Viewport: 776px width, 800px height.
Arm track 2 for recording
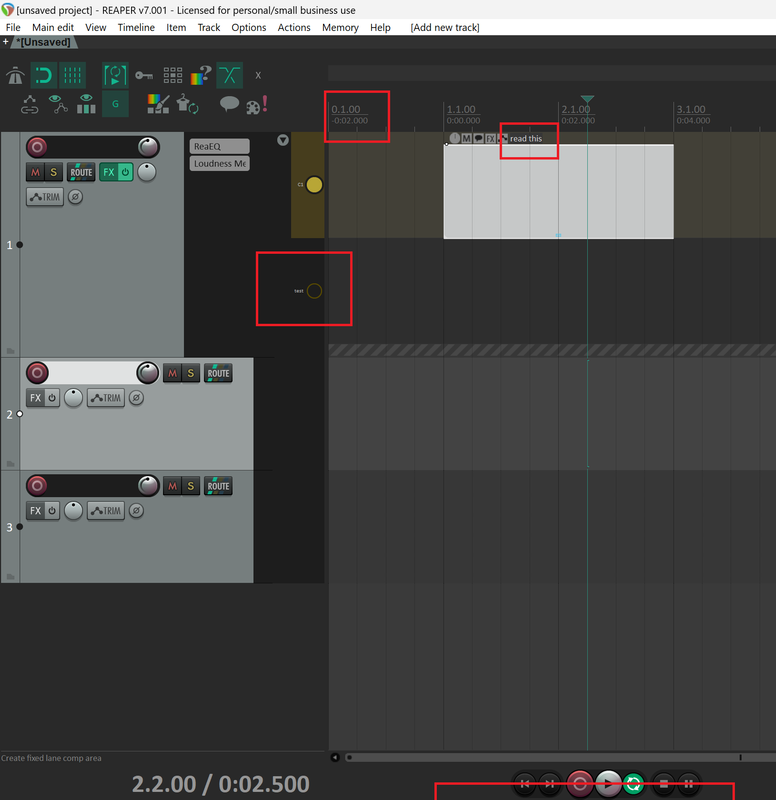[x=37, y=373]
